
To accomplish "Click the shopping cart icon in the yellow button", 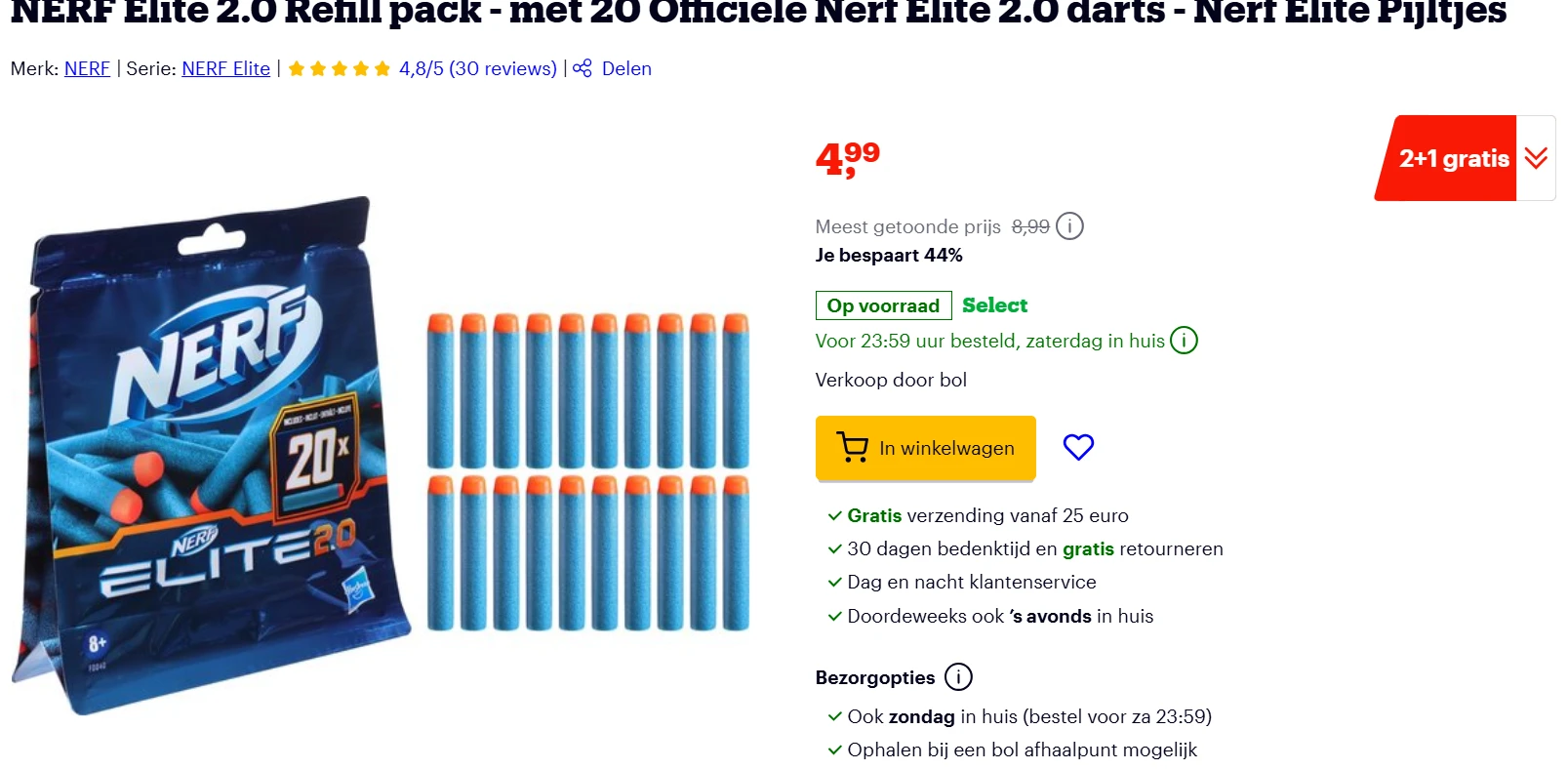I will click(x=853, y=447).
